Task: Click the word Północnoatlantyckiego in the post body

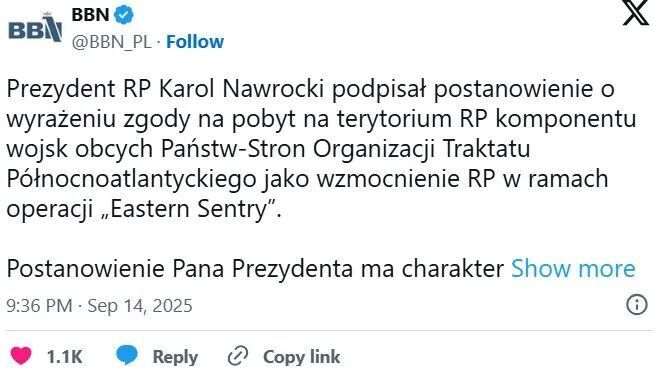Action: 131,179
